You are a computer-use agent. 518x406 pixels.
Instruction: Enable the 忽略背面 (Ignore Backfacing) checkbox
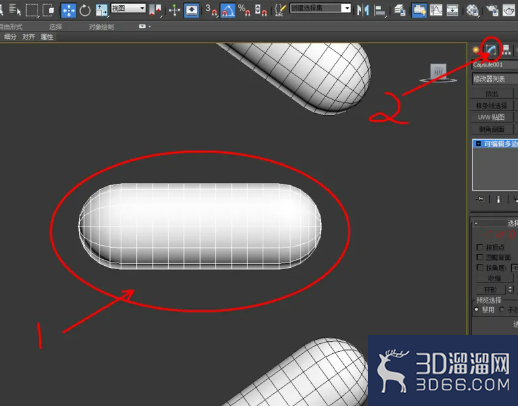click(x=480, y=257)
